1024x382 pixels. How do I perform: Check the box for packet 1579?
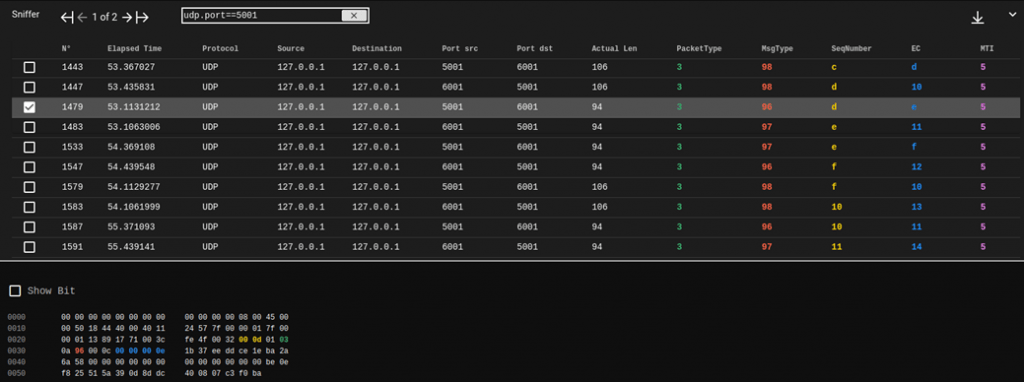[x=29, y=187]
